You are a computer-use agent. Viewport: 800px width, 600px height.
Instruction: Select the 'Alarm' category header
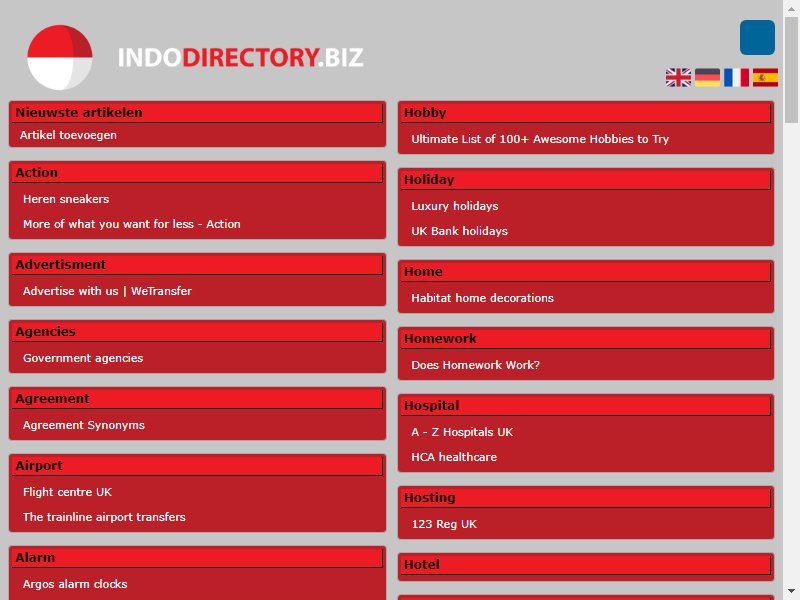pos(197,558)
